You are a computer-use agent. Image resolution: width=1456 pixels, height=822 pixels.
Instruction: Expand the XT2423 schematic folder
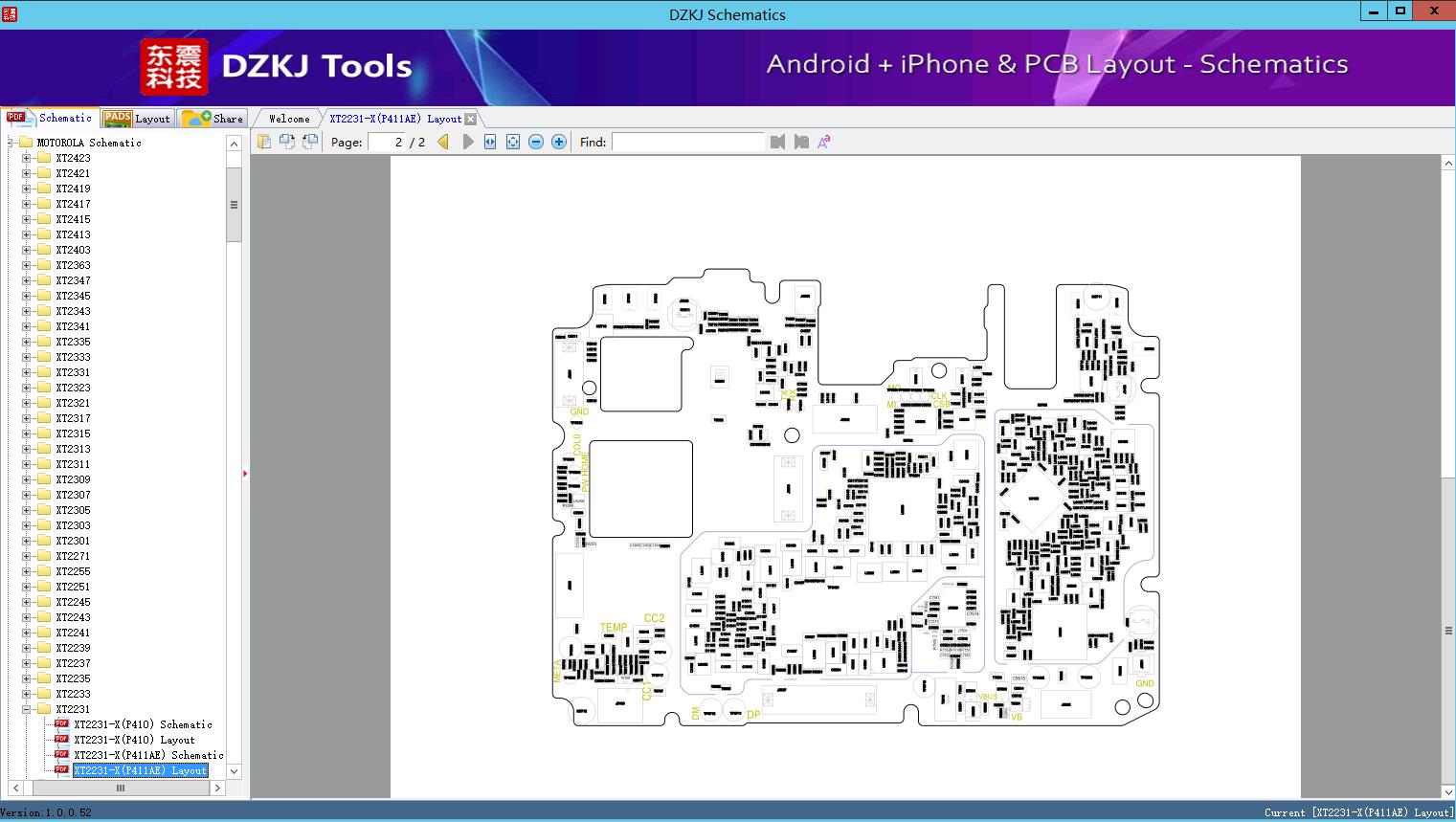[x=27, y=157]
